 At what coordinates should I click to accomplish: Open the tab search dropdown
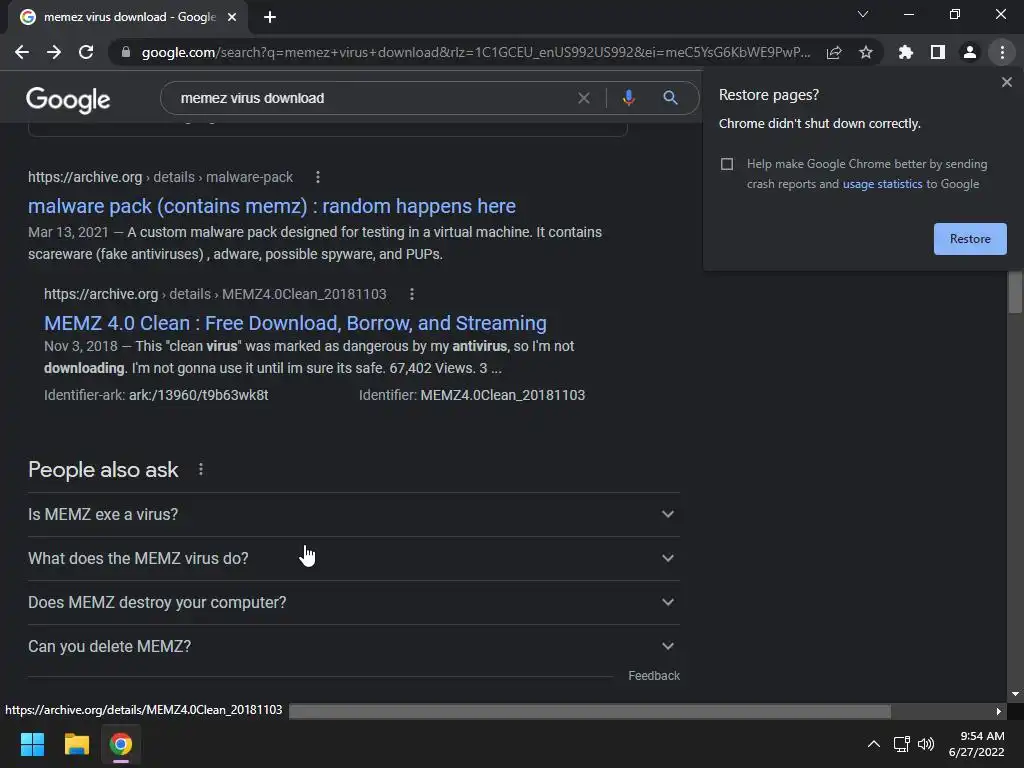tap(863, 14)
